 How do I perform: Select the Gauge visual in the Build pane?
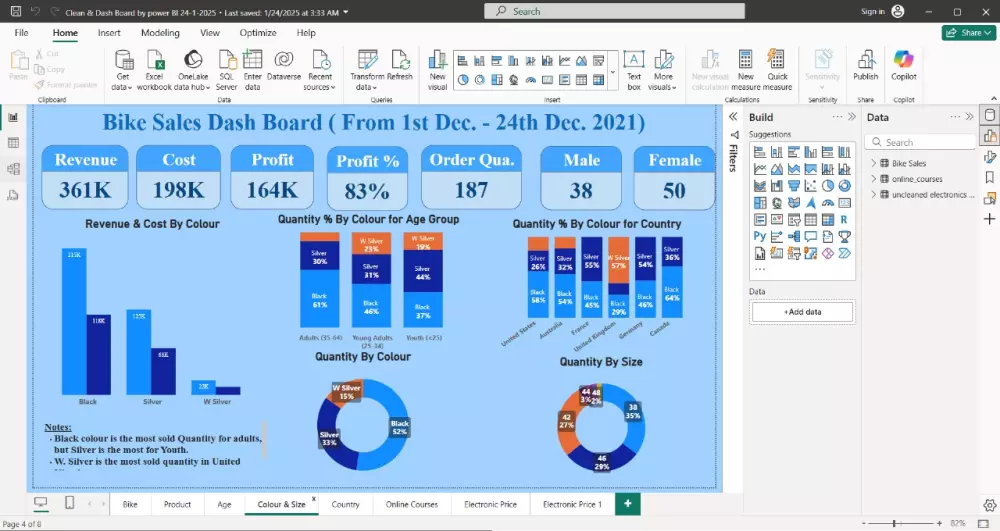828,203
